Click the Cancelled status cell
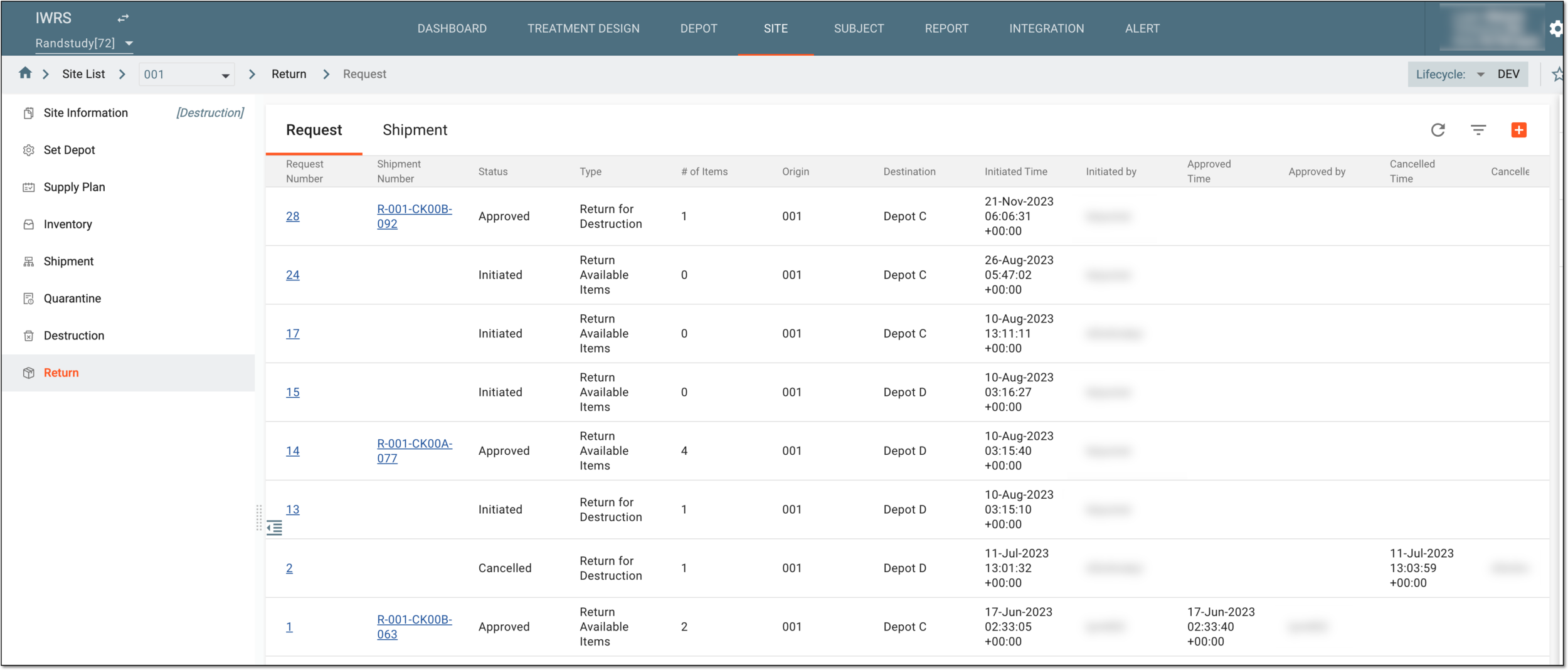 point(505,568)
